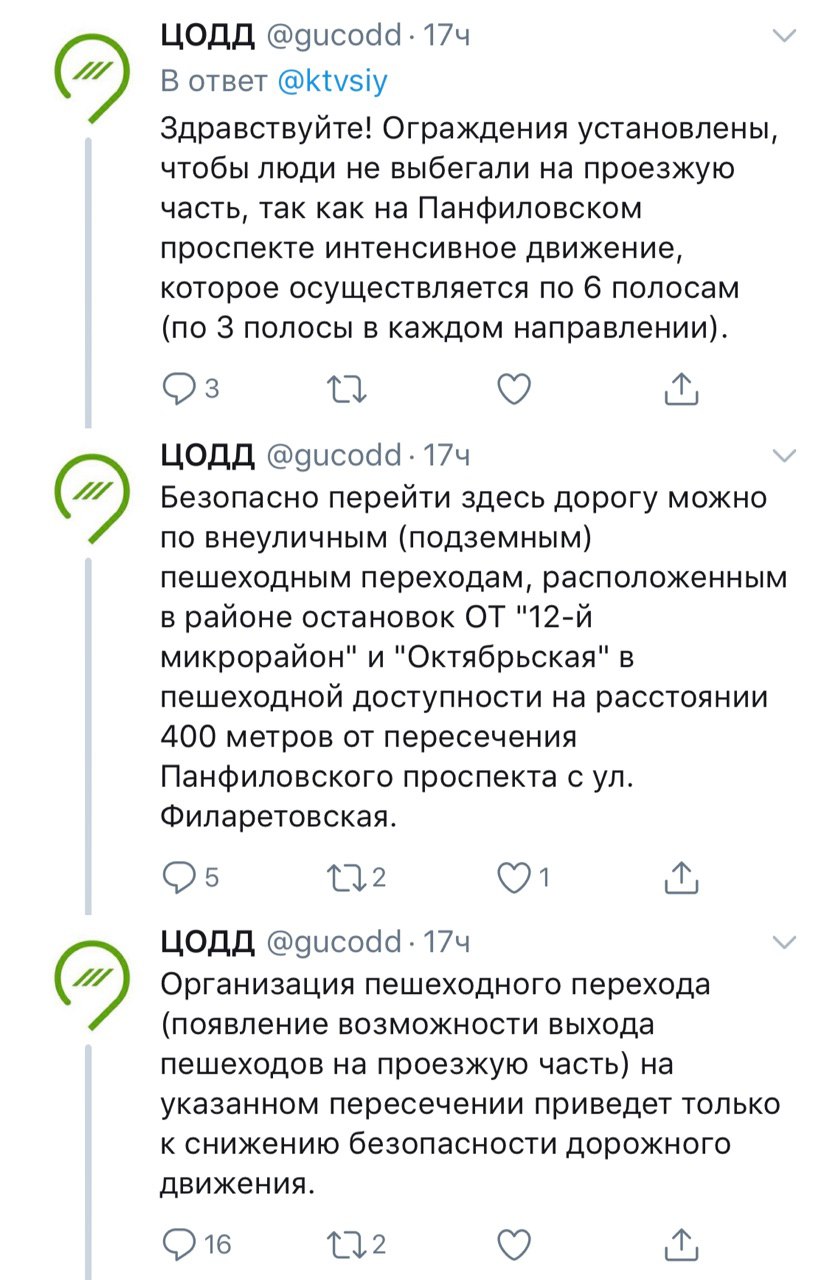Like the tweet mentioning Филаретовская street
830x1280 pixels.
513,877
